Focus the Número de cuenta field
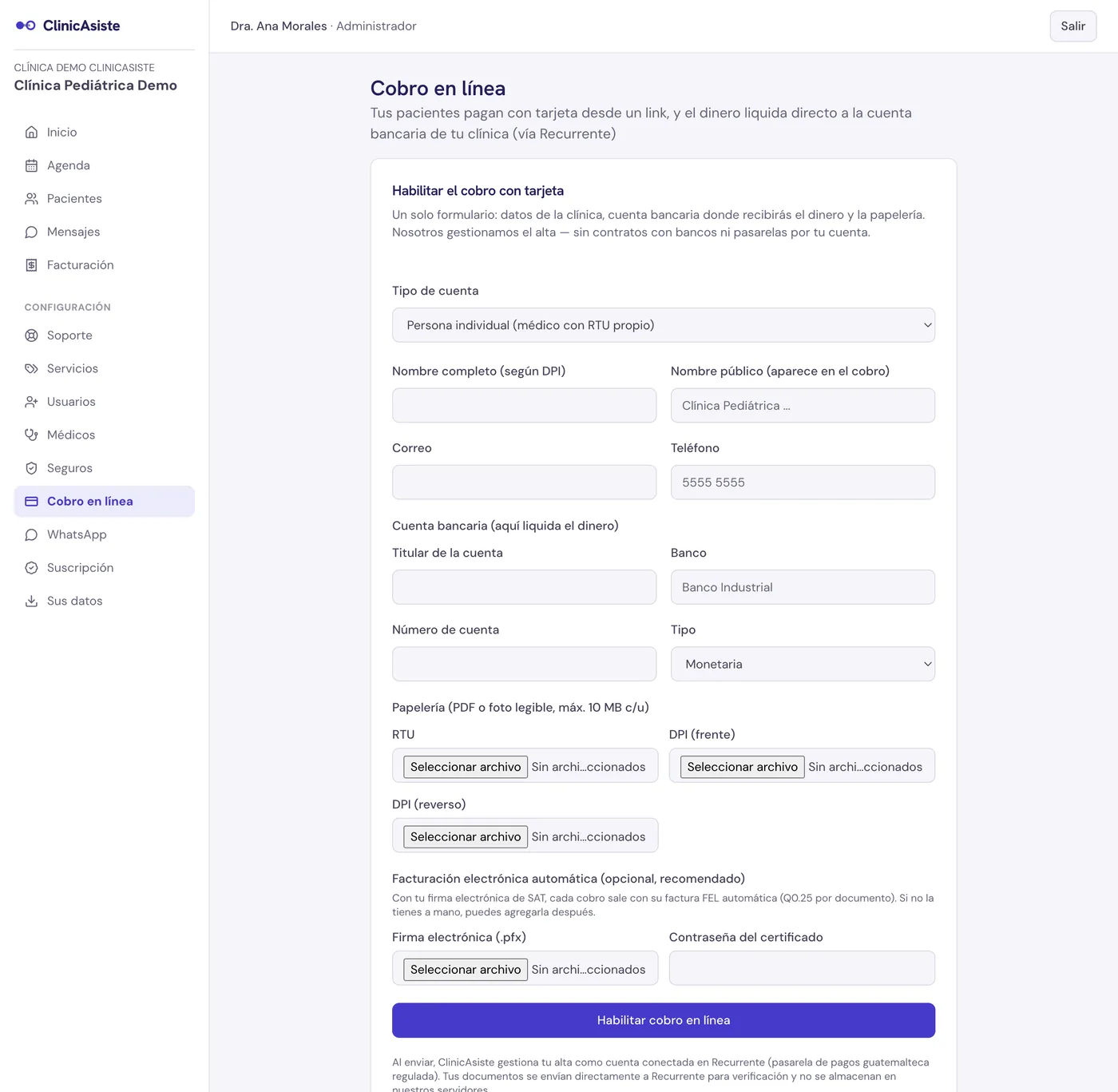1118x1092 pixels. point(524,664)
